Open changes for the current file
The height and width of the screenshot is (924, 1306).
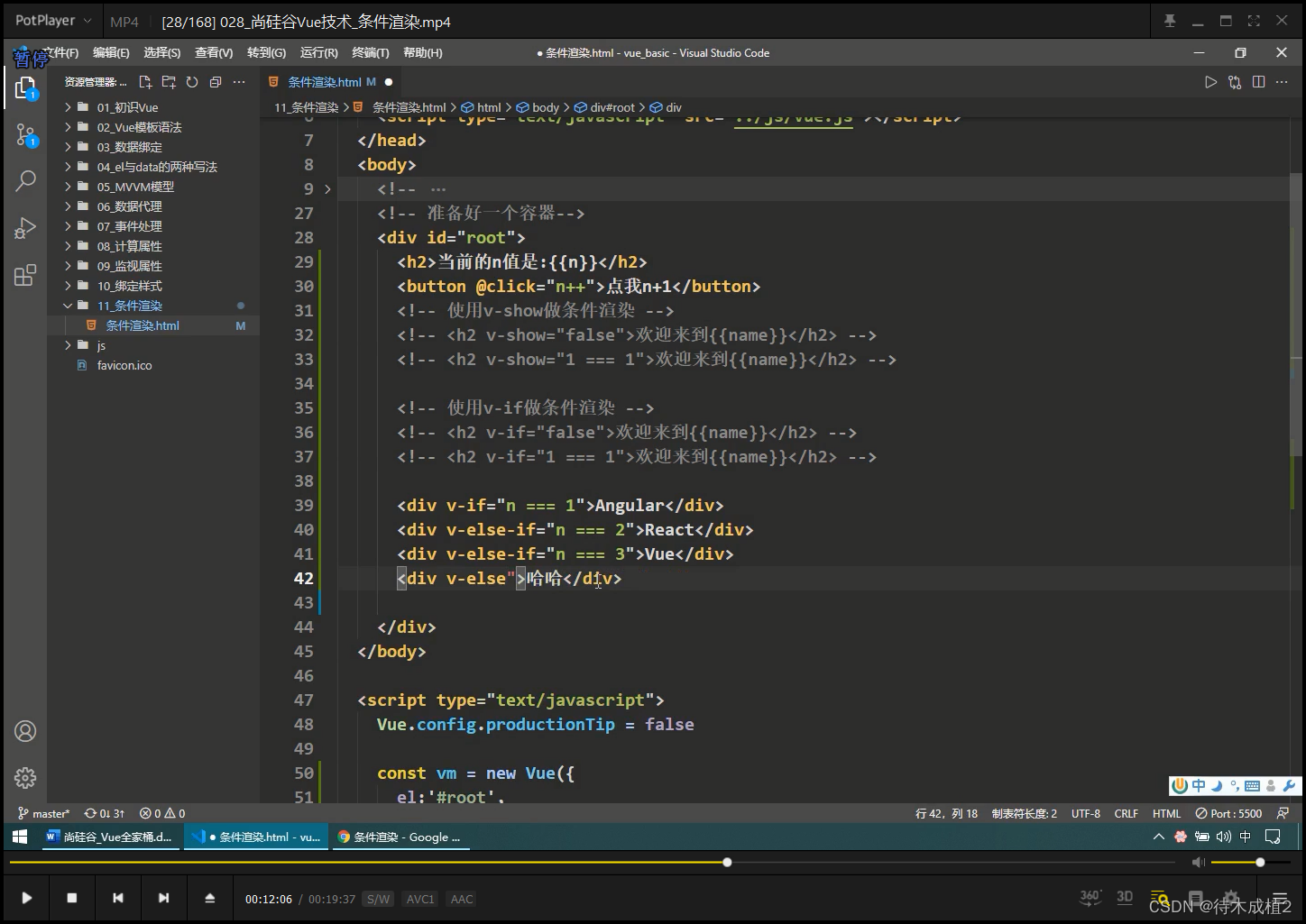(x=1235, y=82)
